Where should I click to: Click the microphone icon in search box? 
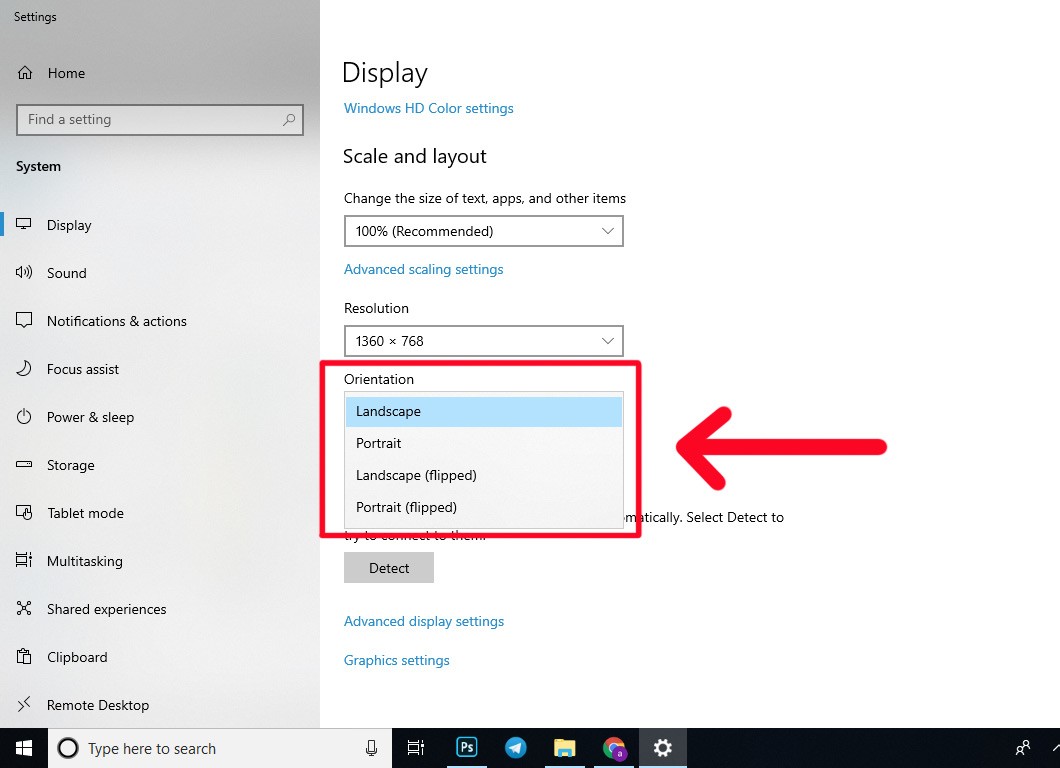pos(371,748)
